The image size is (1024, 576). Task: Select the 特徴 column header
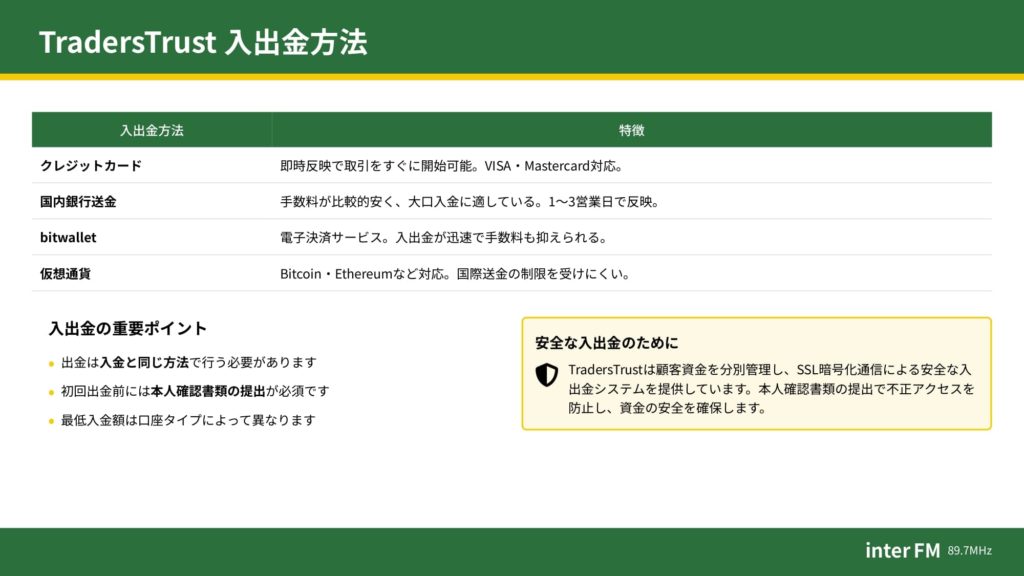point(631,130)
